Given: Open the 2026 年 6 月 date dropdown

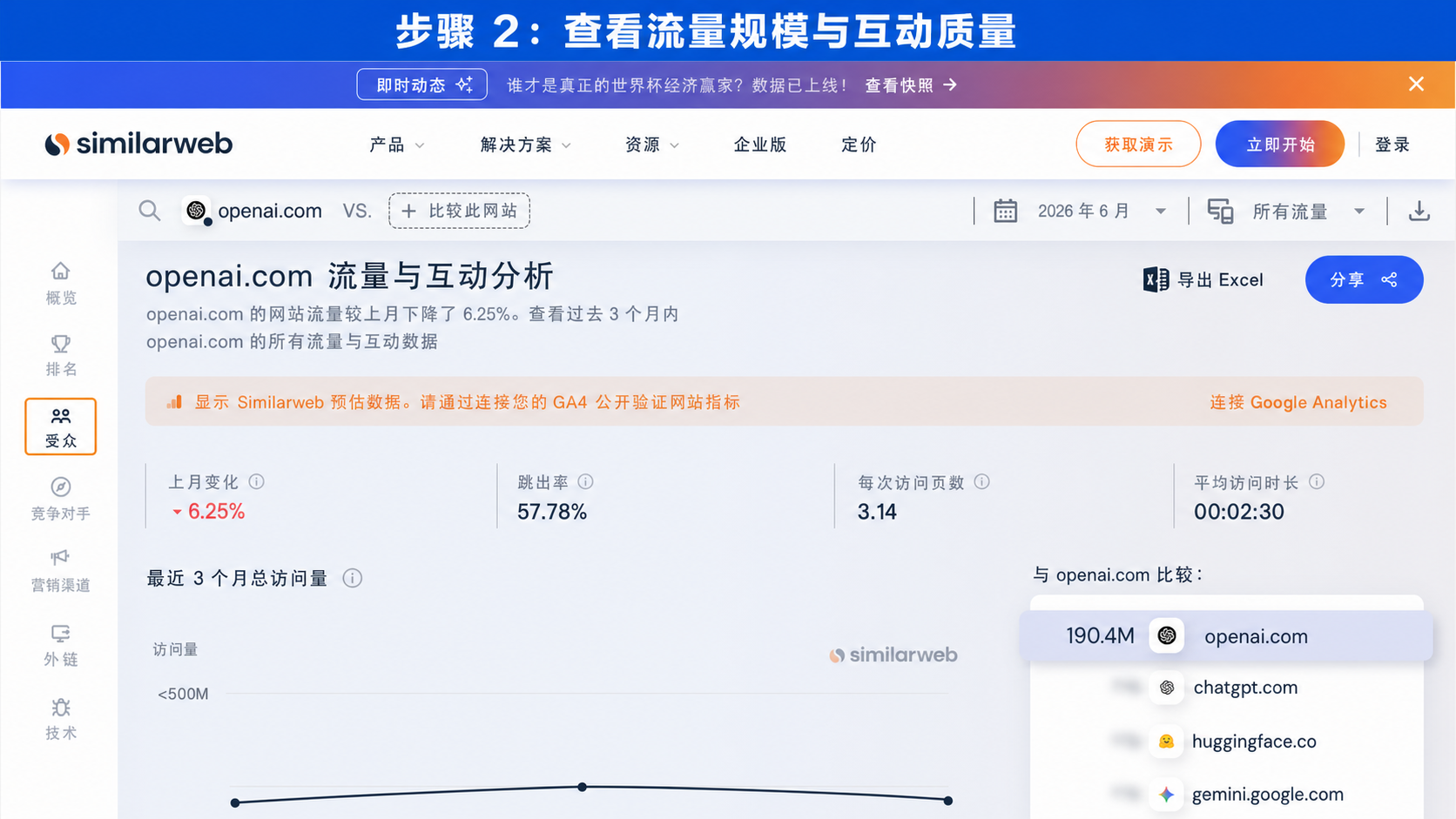Looking at the screenshot, I should click(1101, 211).
